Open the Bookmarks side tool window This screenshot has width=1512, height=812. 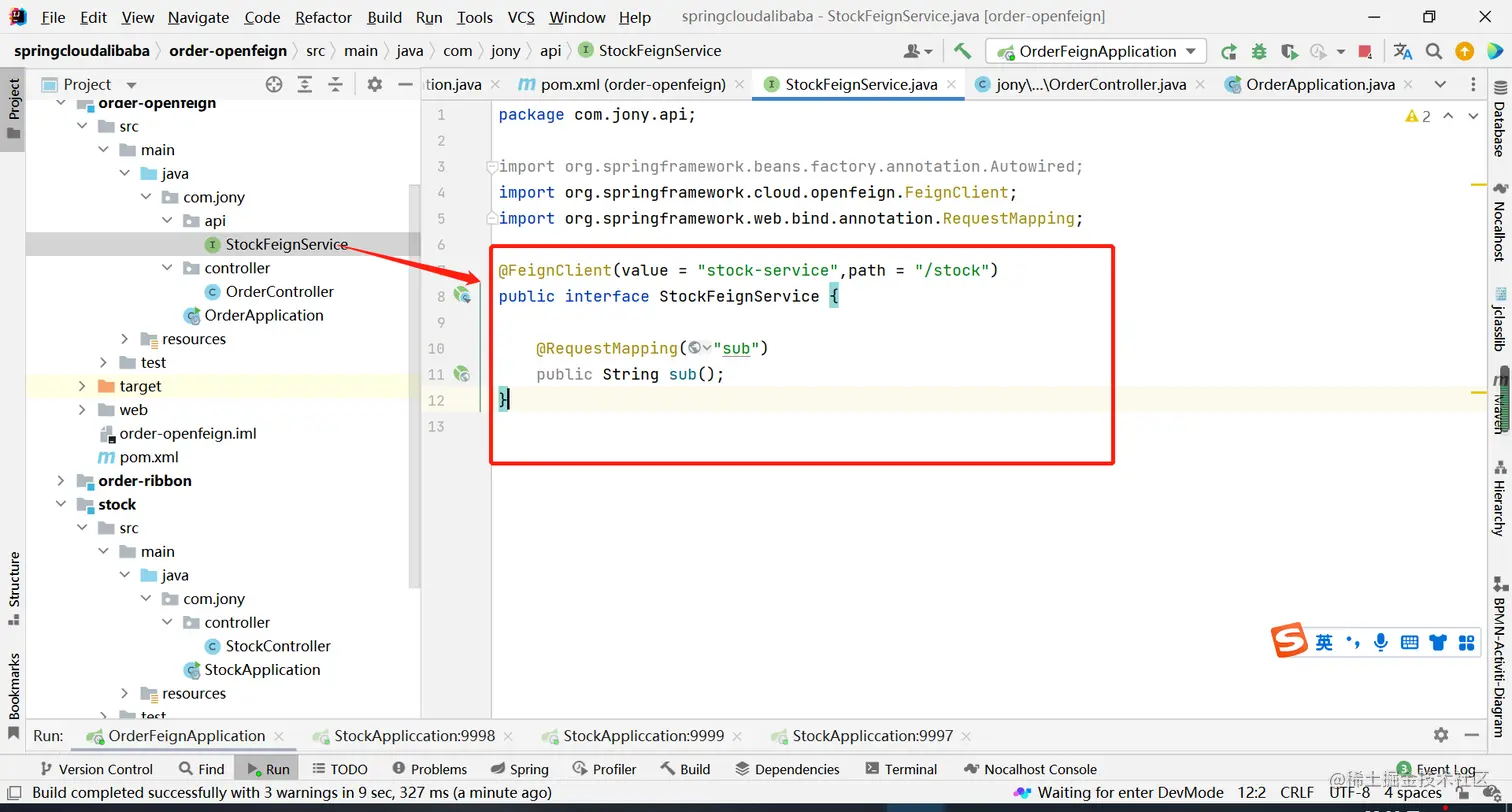tap(14, 696)
